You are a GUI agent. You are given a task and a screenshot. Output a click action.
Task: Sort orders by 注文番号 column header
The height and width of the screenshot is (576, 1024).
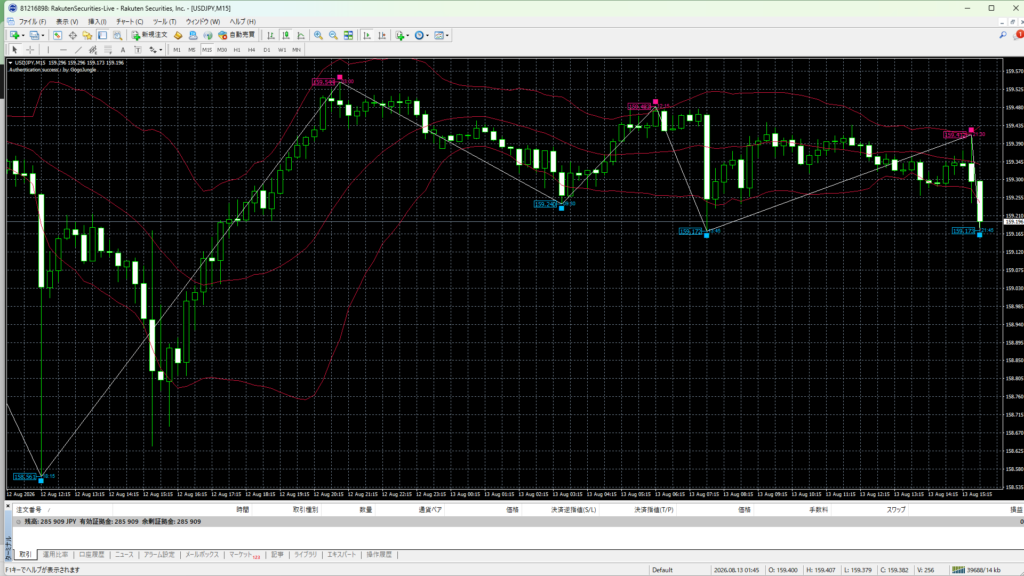(29, 509)
